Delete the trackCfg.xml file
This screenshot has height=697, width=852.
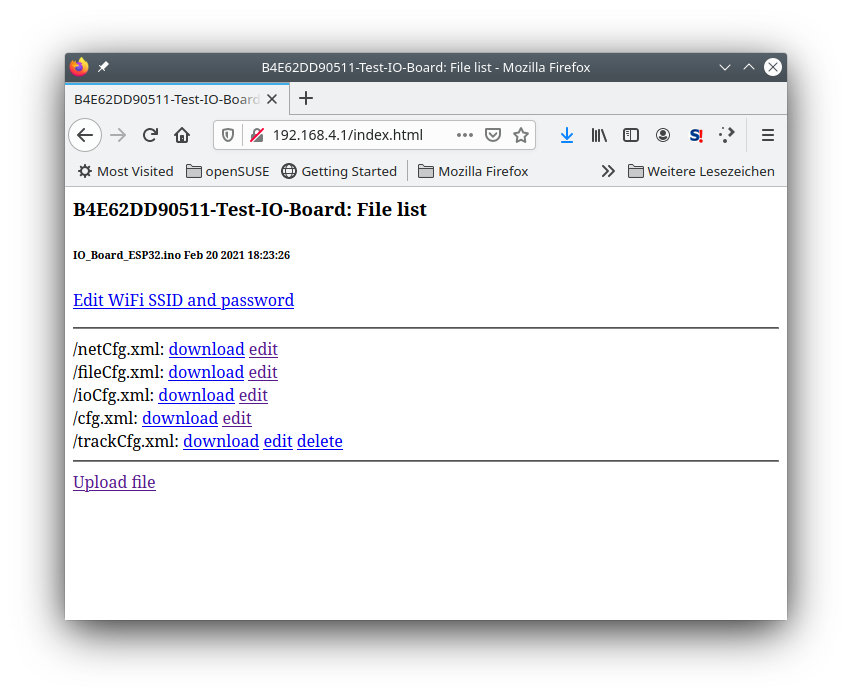pos(319,441)
